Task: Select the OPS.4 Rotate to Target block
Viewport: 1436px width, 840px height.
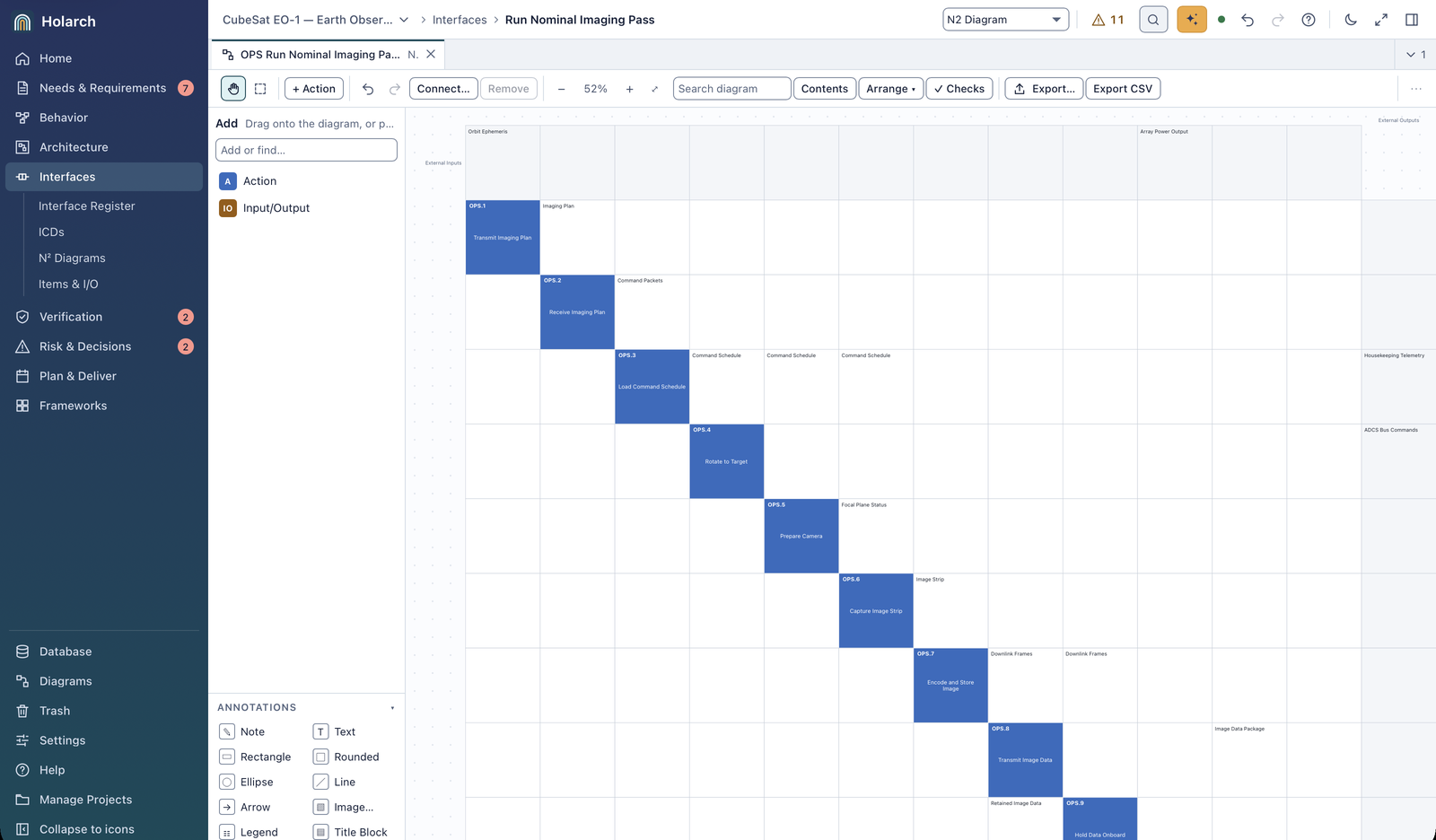Action: pyautogui.click(x=727, y=461)
